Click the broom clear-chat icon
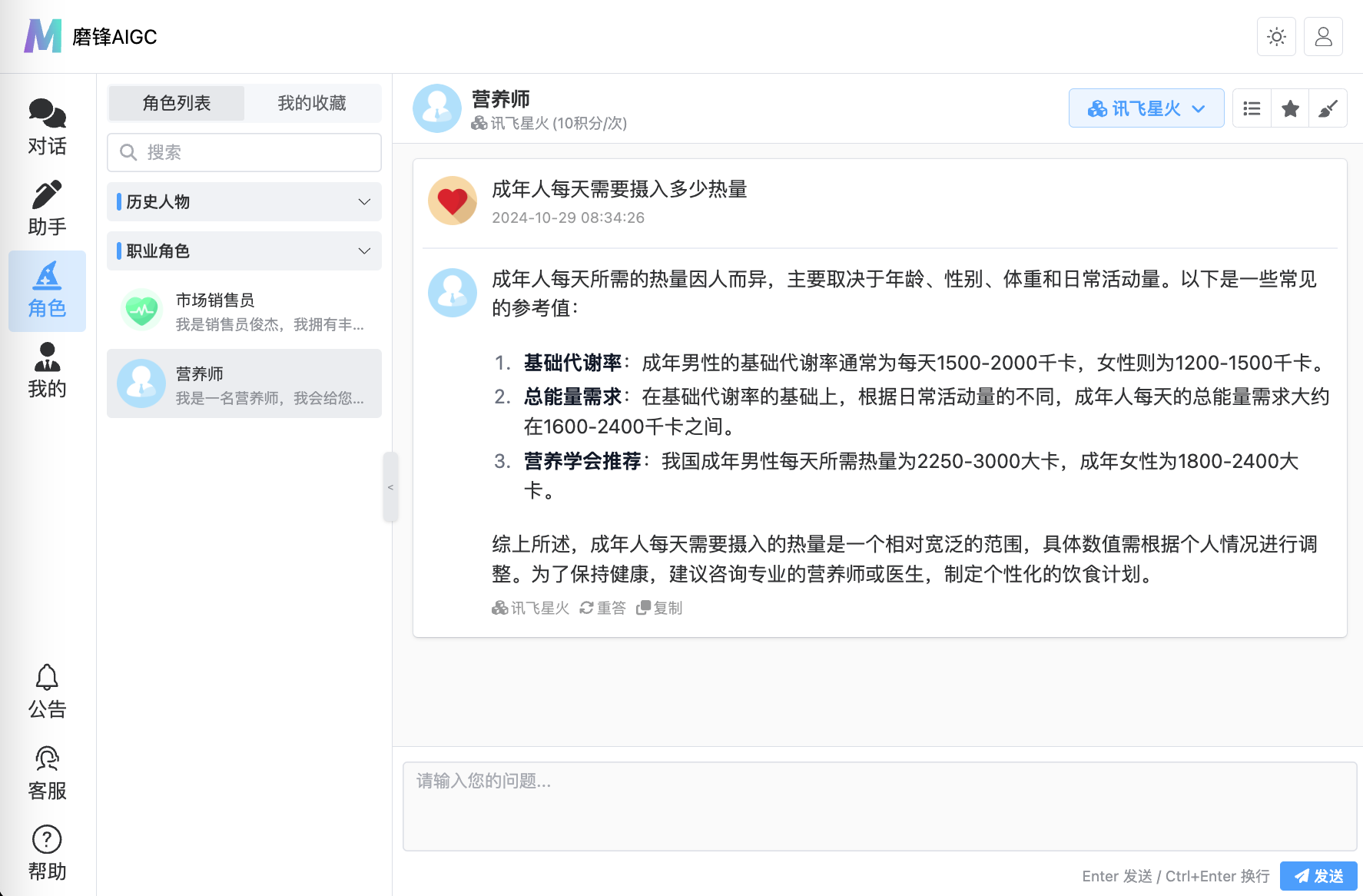 click(x=1328, y=109)
